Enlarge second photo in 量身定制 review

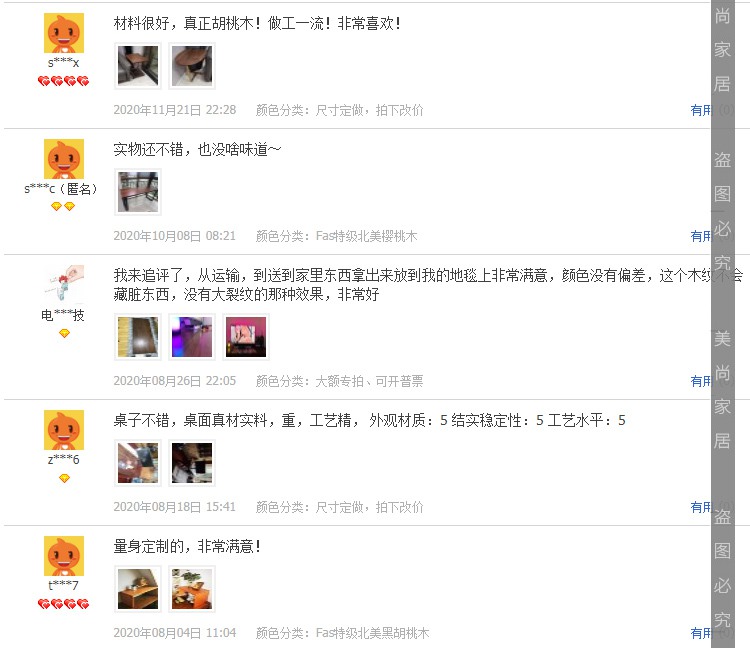click(x=192, y=589)
